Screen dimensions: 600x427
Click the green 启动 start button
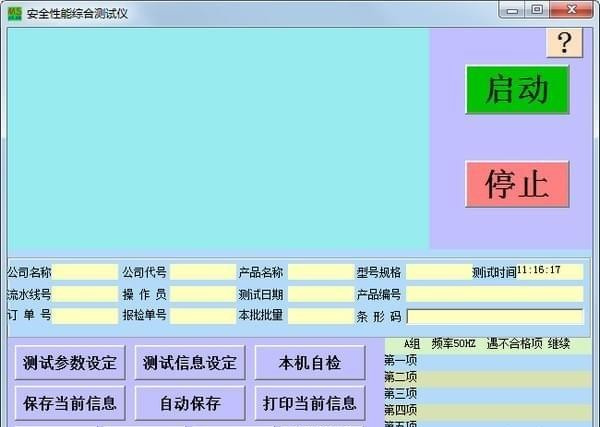(517, 90)
